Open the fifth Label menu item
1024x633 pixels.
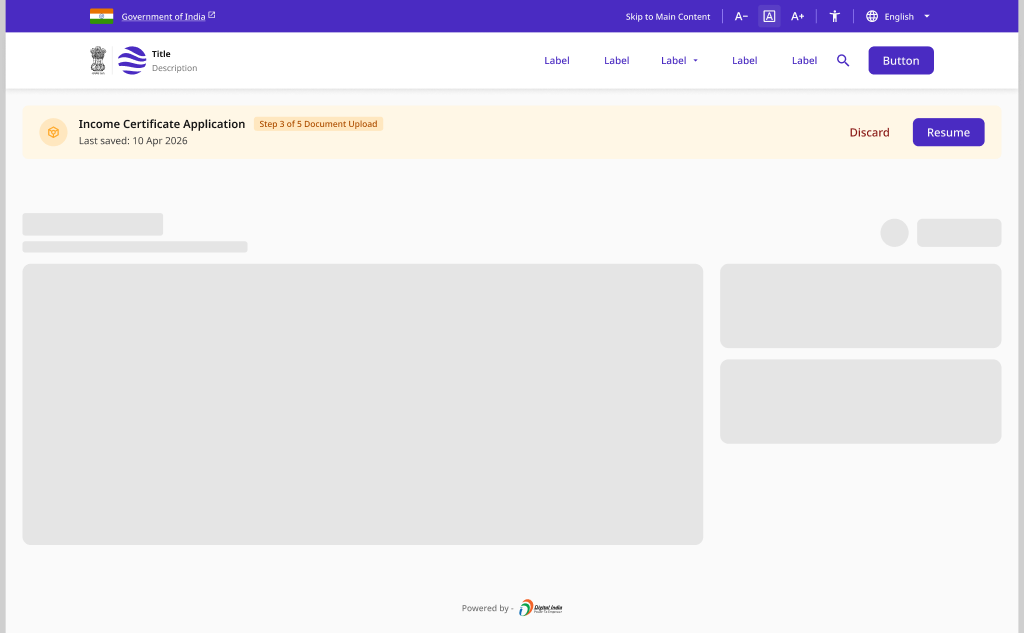pyautogui.click(x=805, y=60)
